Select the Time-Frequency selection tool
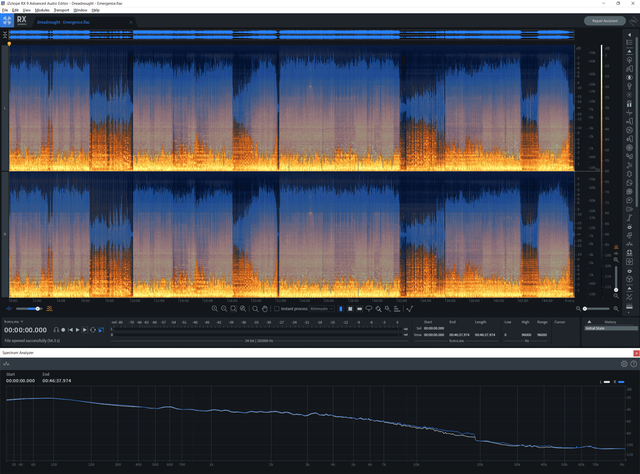The width and height of the screenshot is (640, 474). point(350,309)
